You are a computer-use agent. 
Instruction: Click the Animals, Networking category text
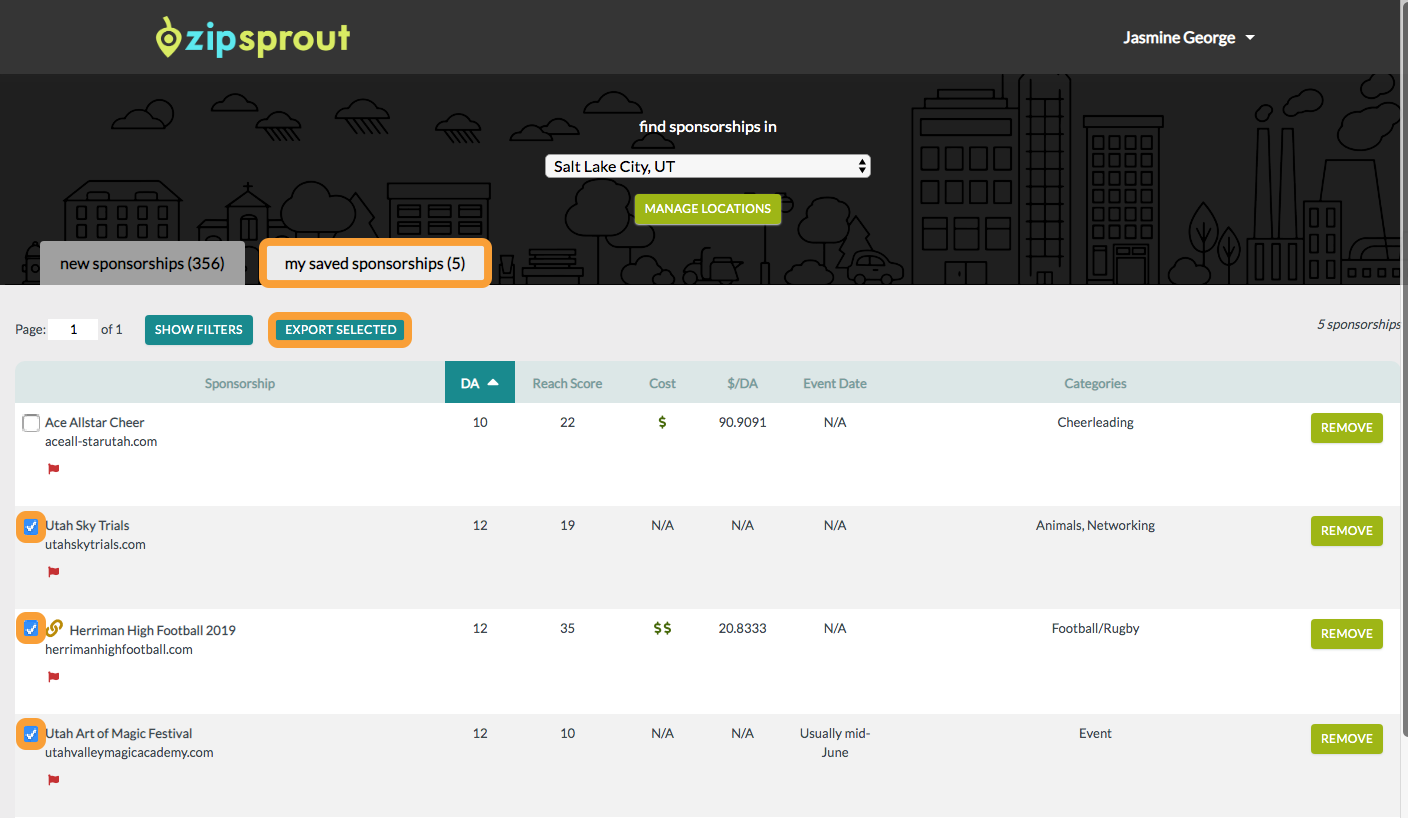(1095, 526)
